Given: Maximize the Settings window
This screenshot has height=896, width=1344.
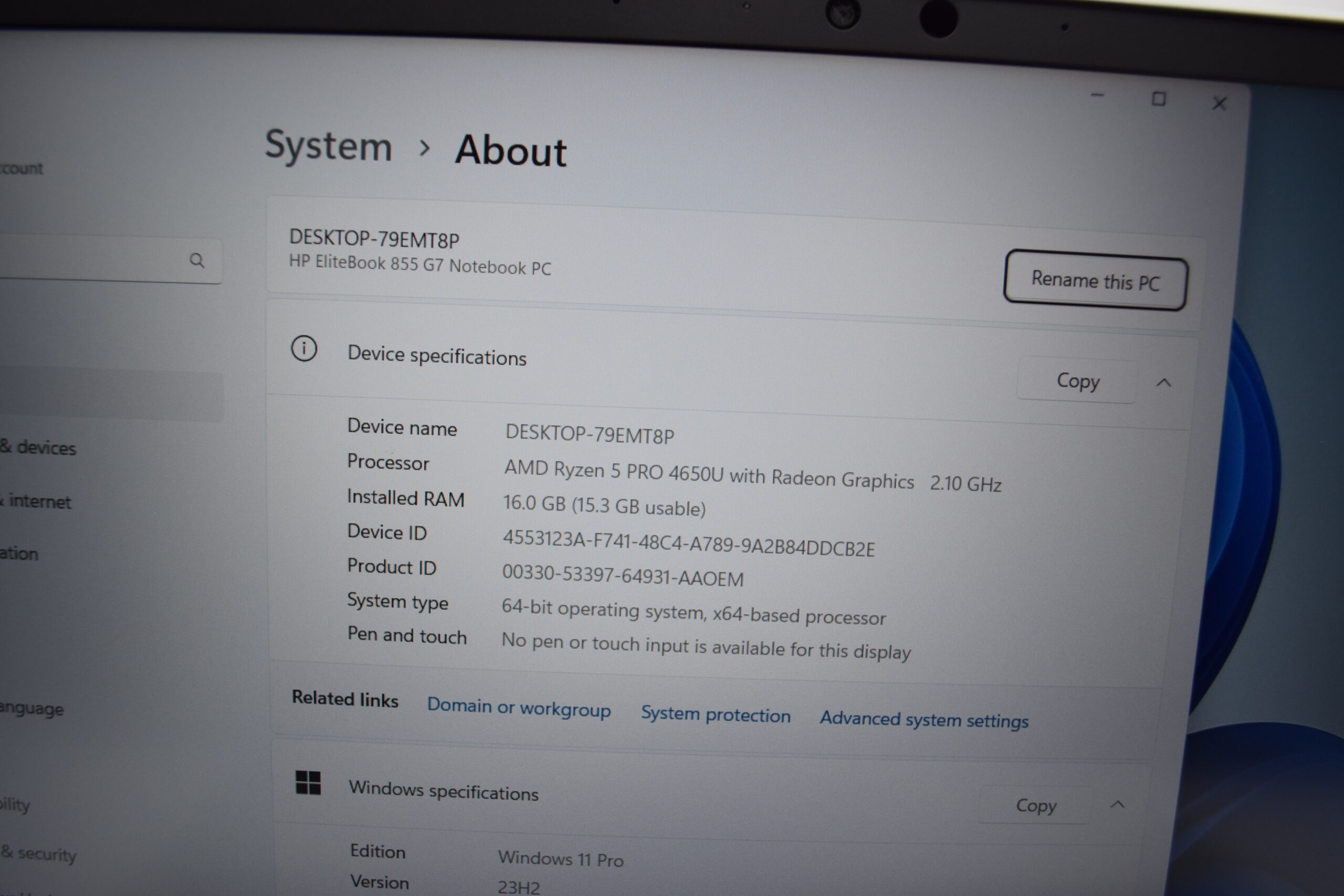Looking at the screenshot, I should click(x=1159, y=99).
